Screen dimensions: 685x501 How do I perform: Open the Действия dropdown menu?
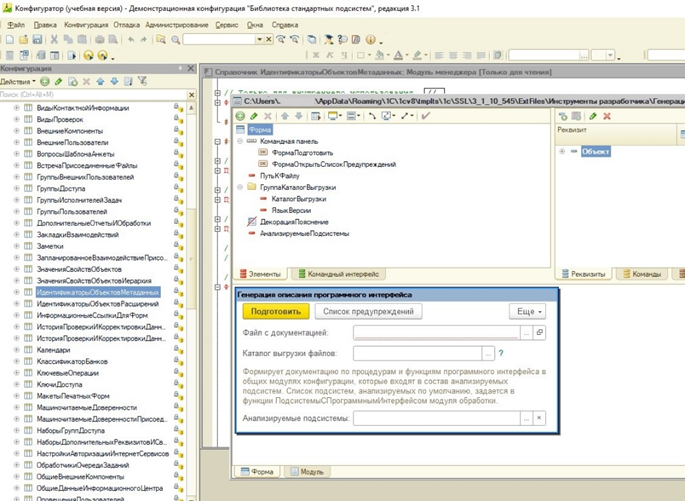coord(18,82)
